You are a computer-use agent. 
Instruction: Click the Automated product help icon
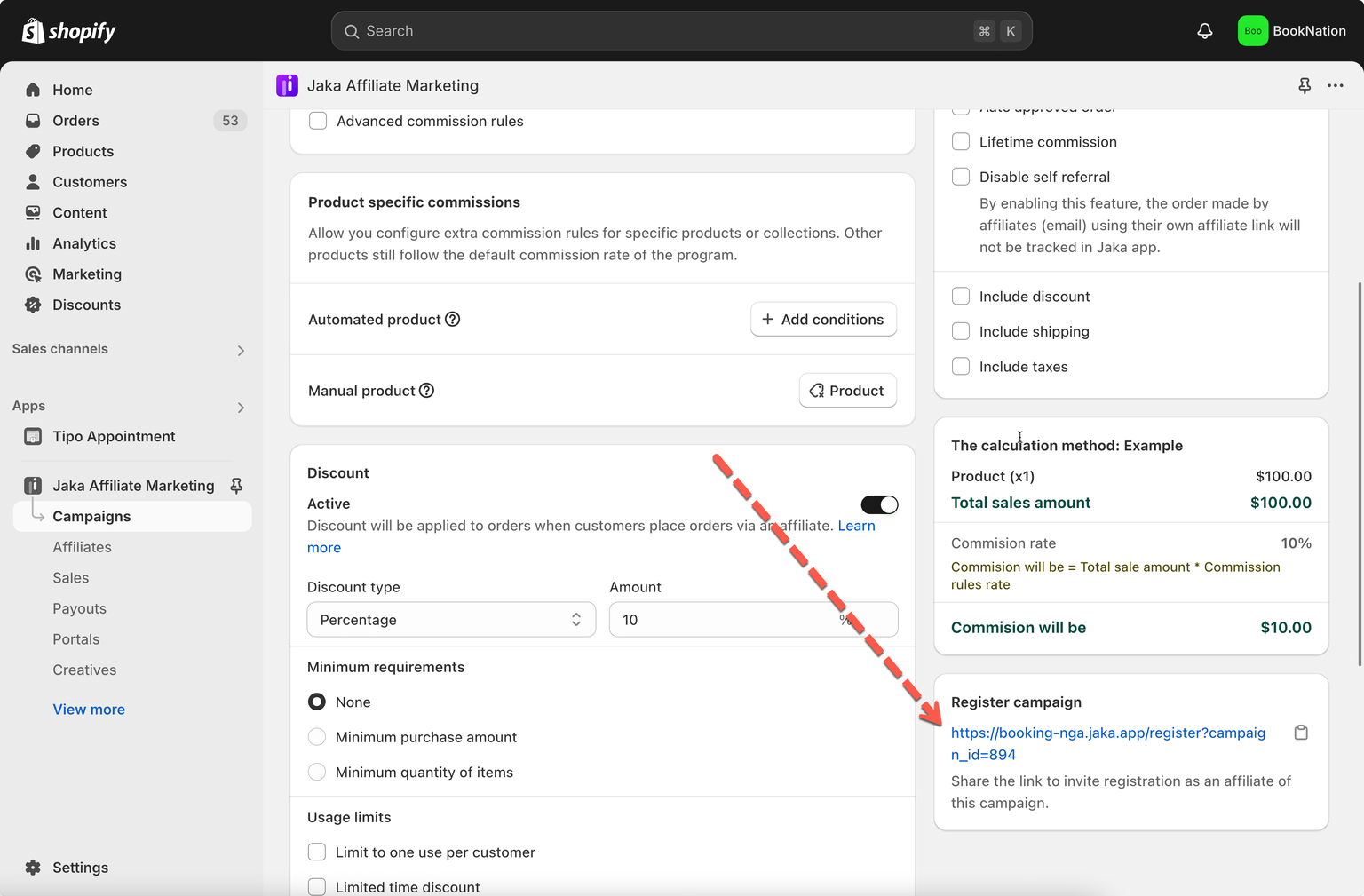pyautogui.click(x=453, y=320)
